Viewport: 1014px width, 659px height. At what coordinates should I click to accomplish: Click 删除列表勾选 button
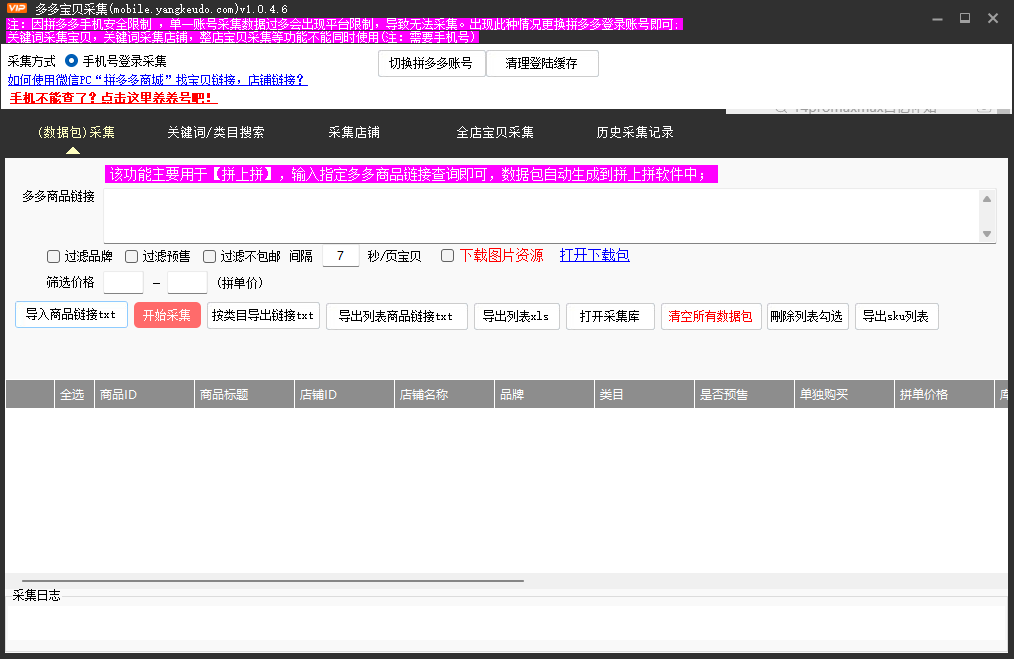(x=807, y=316)
